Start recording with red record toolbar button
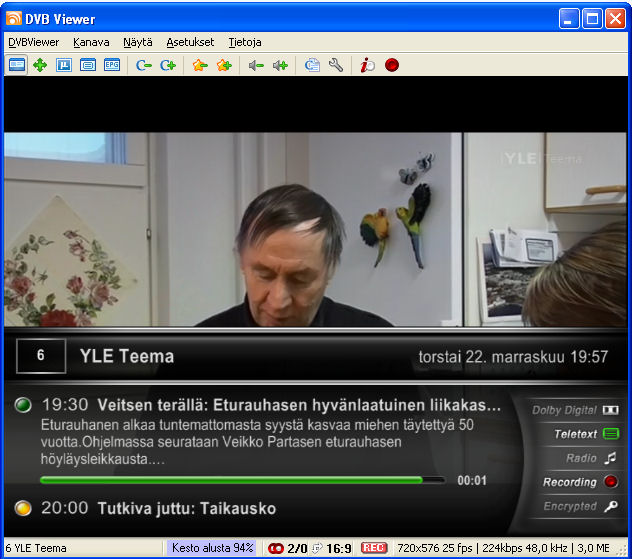This screenshot has height=559, width=632. coord(392,65)
